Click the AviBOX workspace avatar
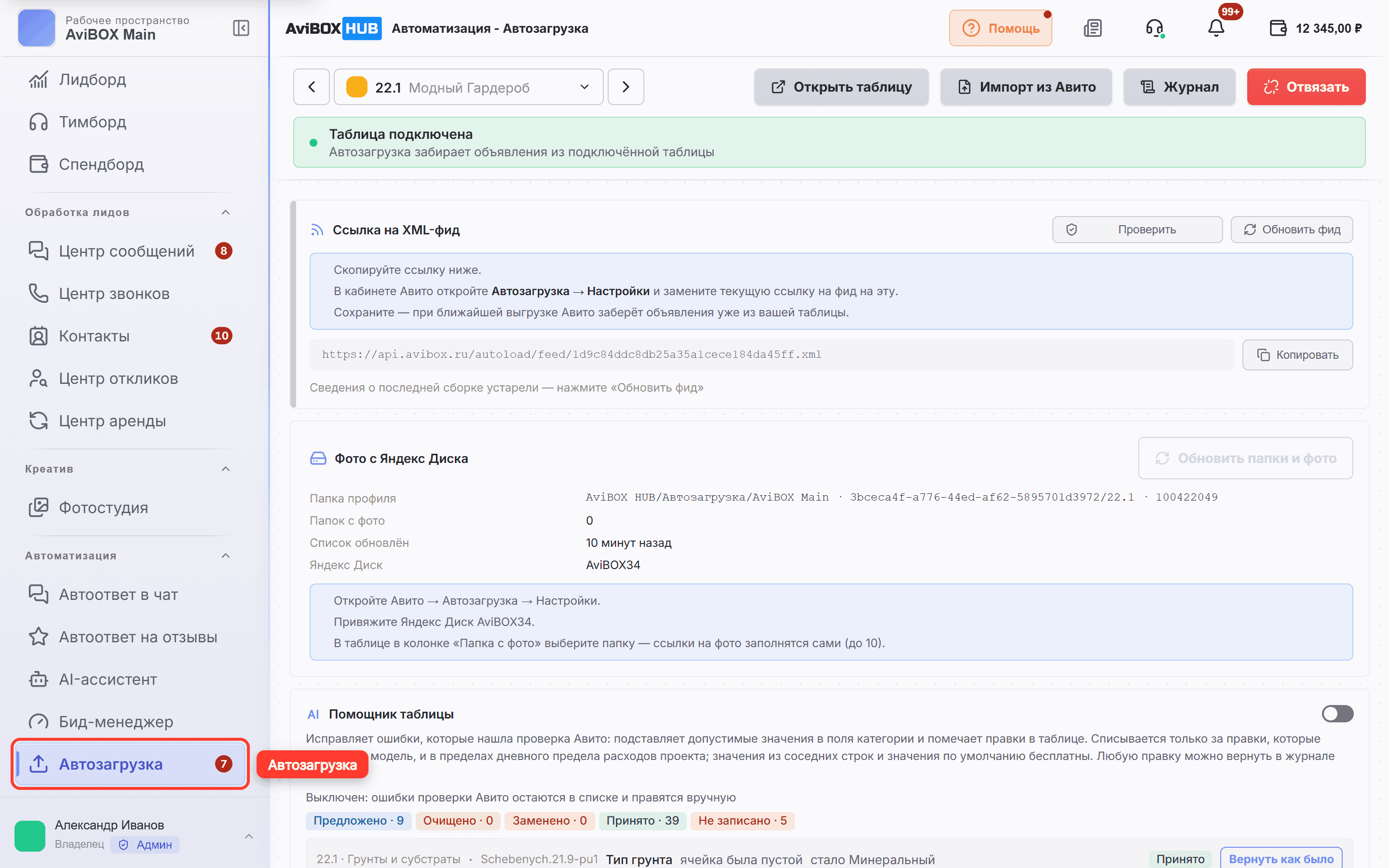The width and height of the screenshot is (1389, 868). (36, 27)
